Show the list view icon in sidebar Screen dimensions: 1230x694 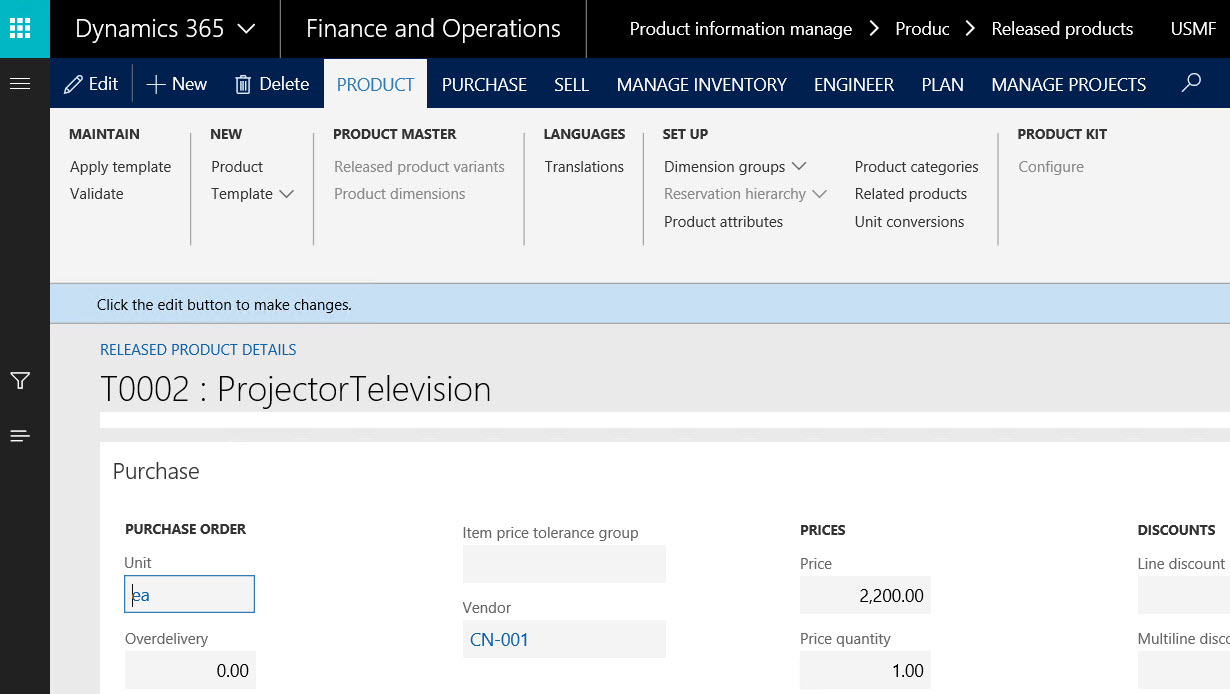click(x=20, y=436)
